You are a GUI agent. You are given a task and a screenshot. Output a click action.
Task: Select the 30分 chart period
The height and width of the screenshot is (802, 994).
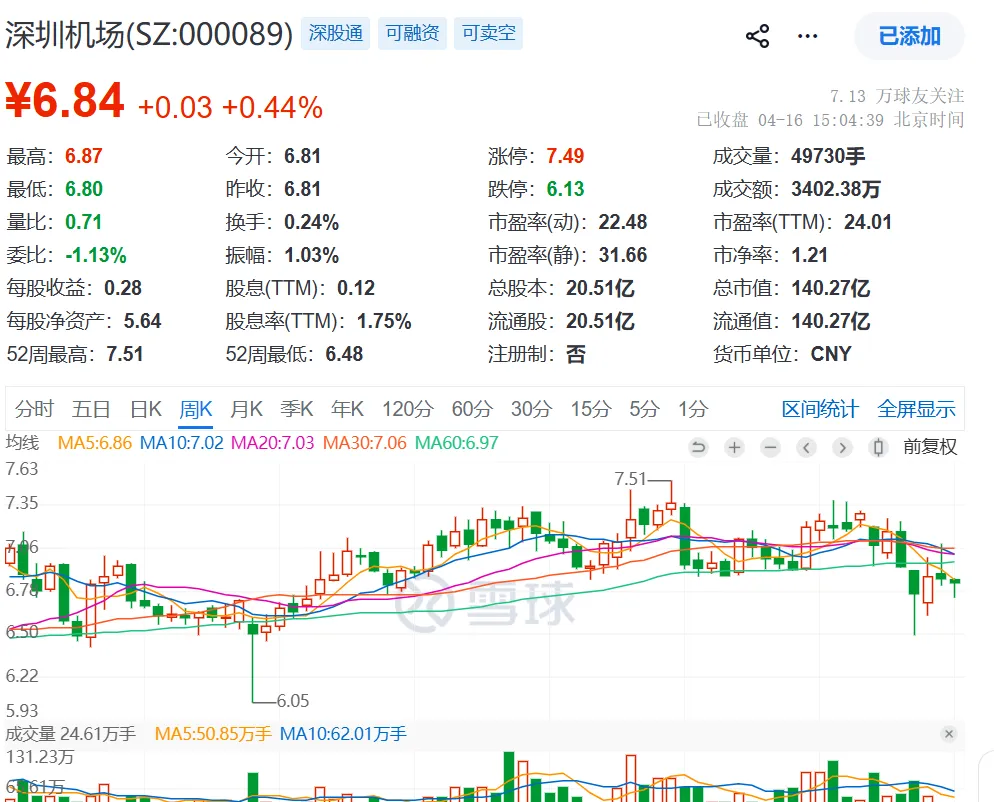531,409
